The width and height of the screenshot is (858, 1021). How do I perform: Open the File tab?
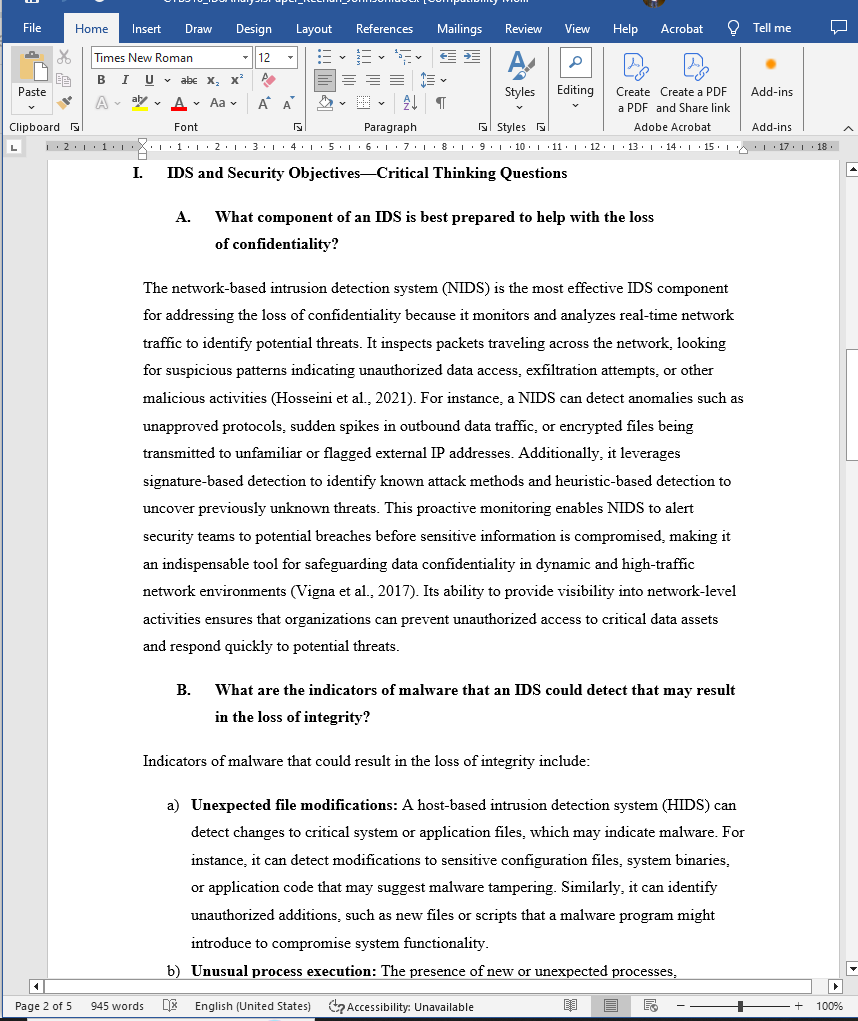point(32,28)
